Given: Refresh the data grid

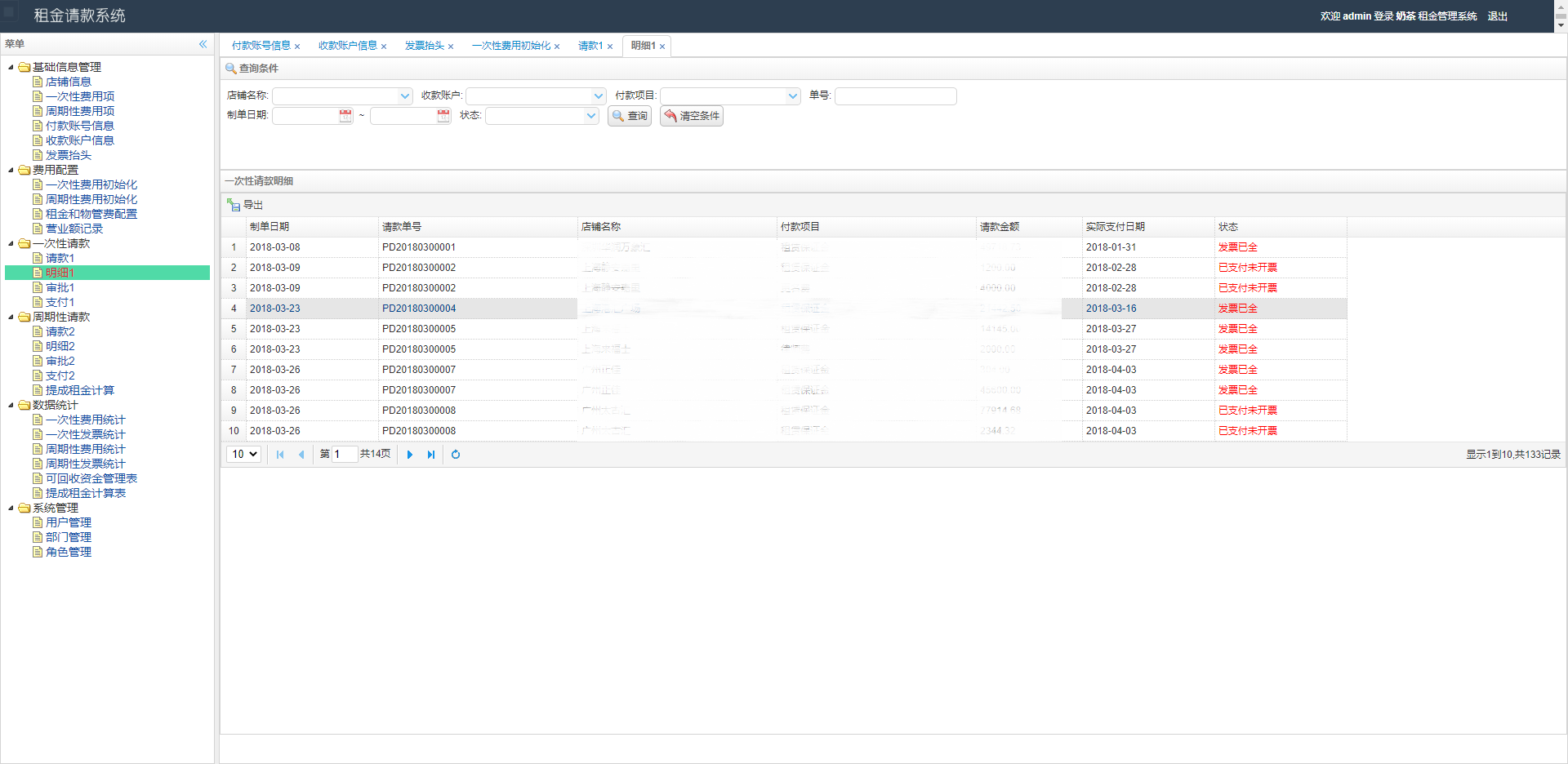Looking at the screenshot, I should pyautogui.click(x=456, y=455).
